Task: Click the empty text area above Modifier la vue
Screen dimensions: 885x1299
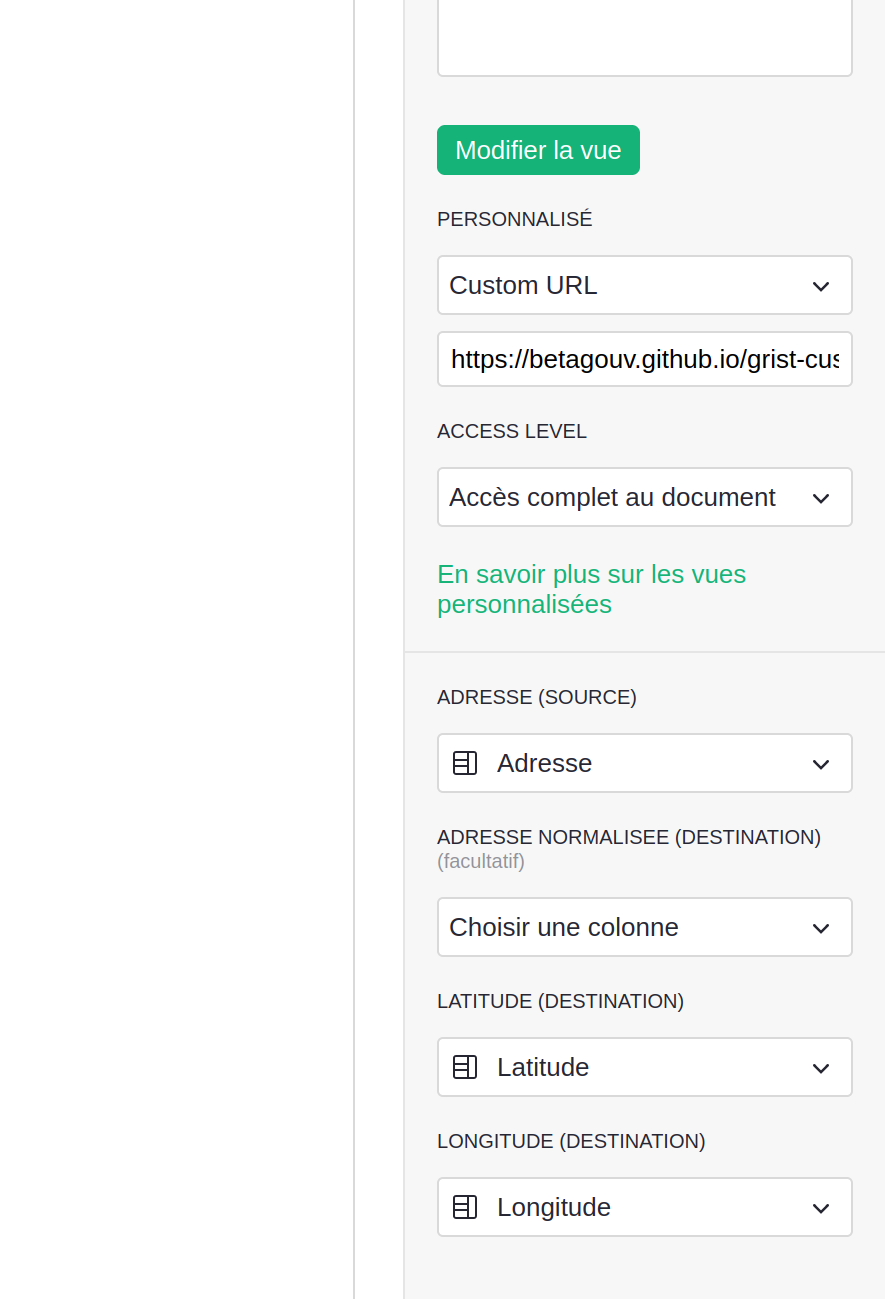Action: point(644,35)
